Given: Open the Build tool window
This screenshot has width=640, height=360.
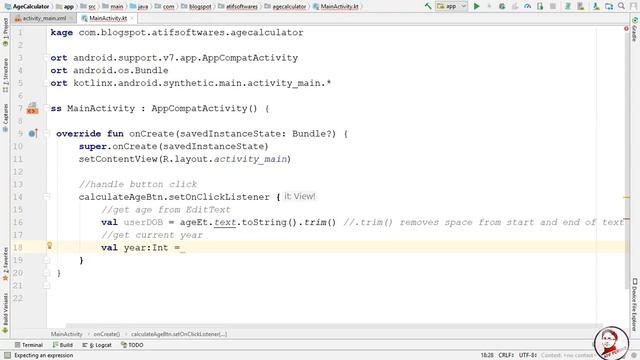Looking at the screenshot, I should (x=62, y=345).
